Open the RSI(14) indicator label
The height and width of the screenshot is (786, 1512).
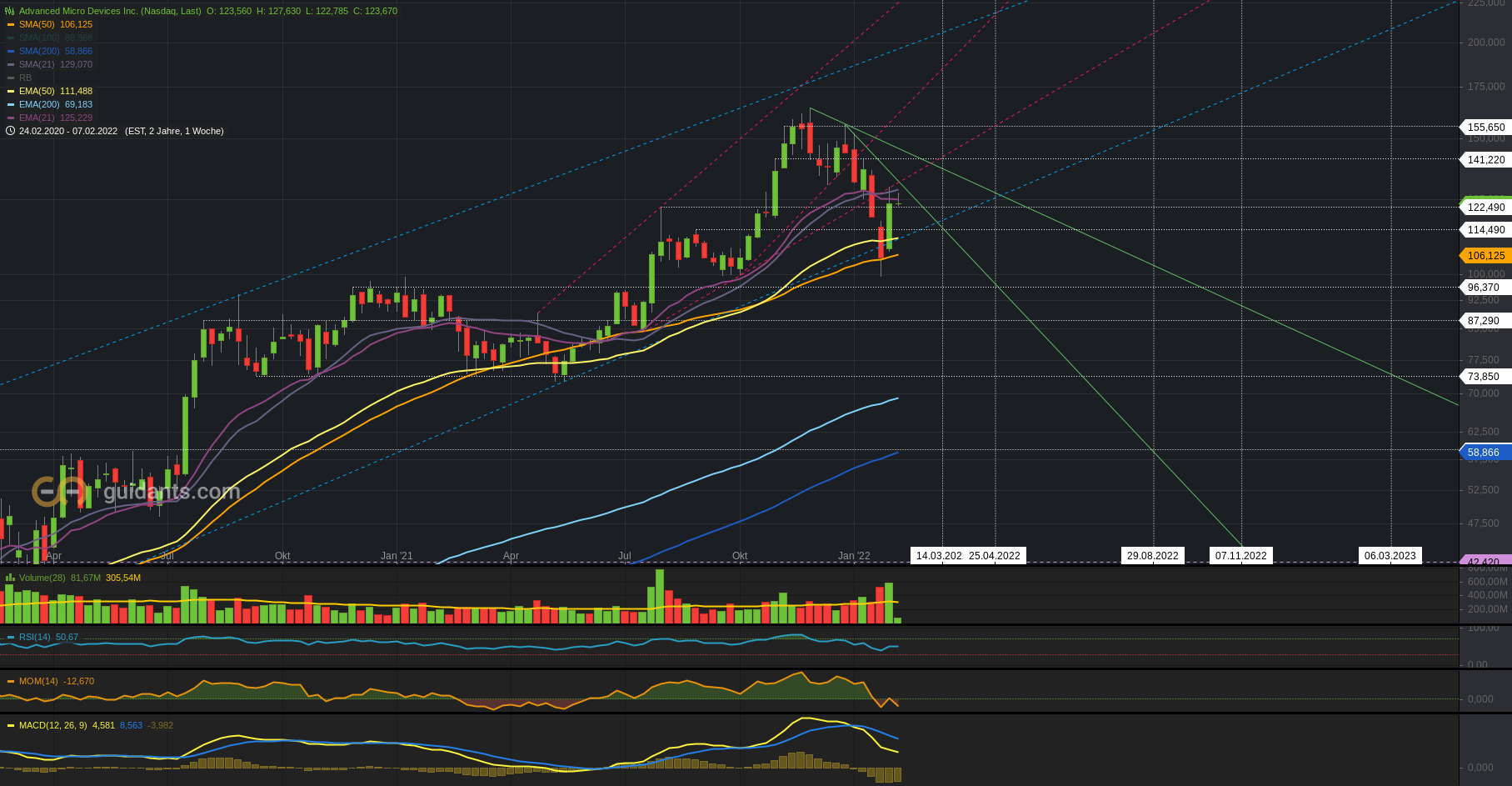[x=35, y=637]
